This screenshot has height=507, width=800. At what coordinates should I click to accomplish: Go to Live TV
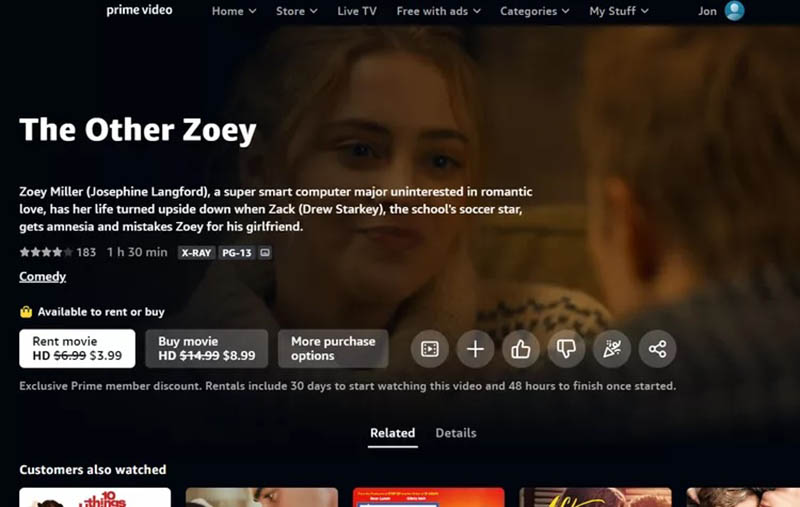(357, 11)
